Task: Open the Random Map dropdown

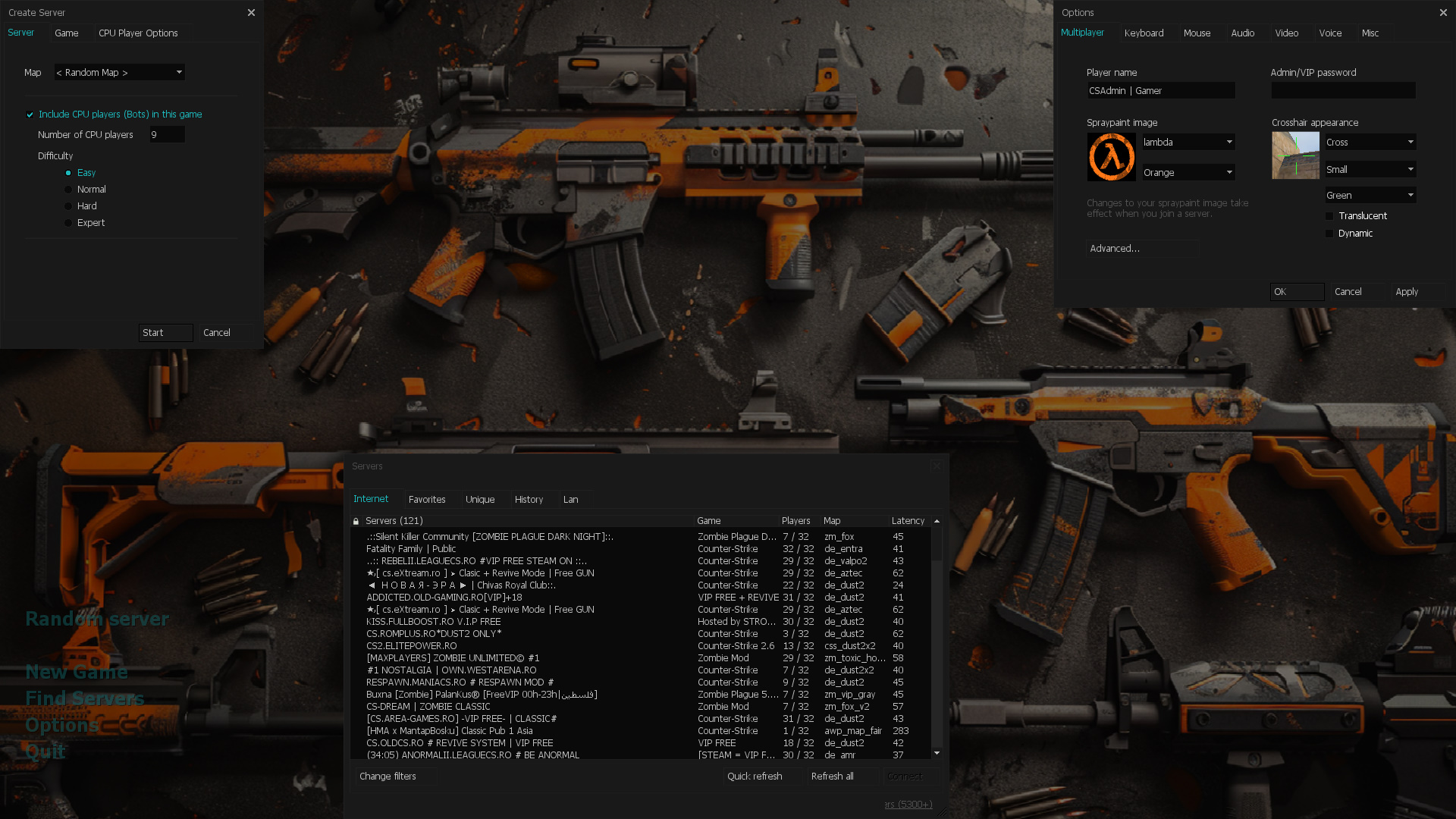Action: pyautogui.click(x=119, y=73)
